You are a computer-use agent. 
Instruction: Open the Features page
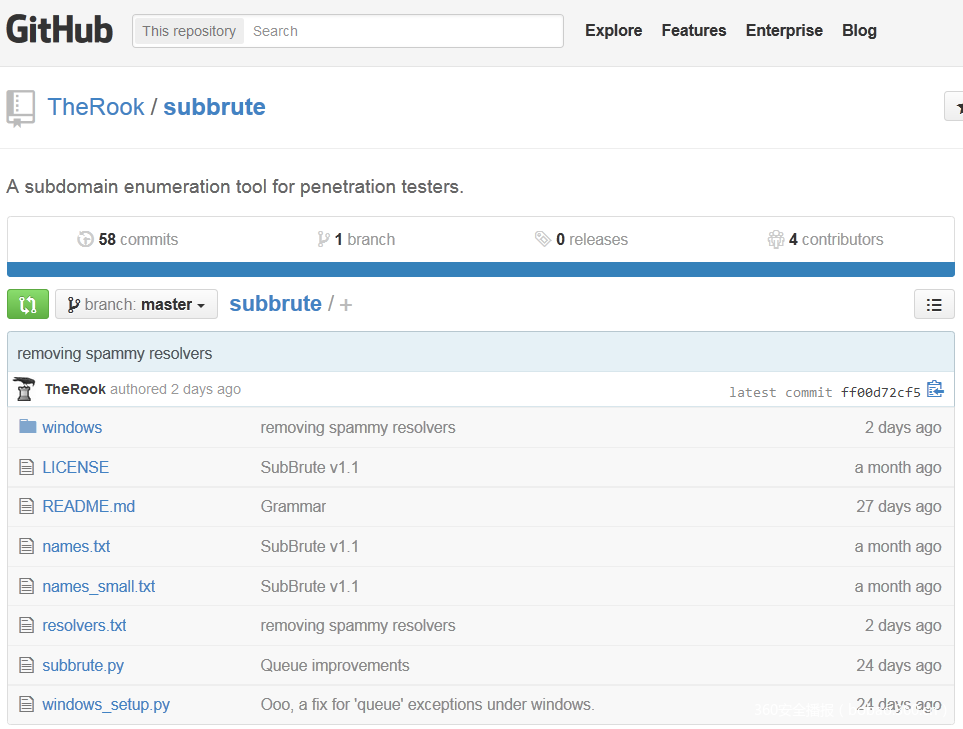pyautogui.click(x=693, y=30)
